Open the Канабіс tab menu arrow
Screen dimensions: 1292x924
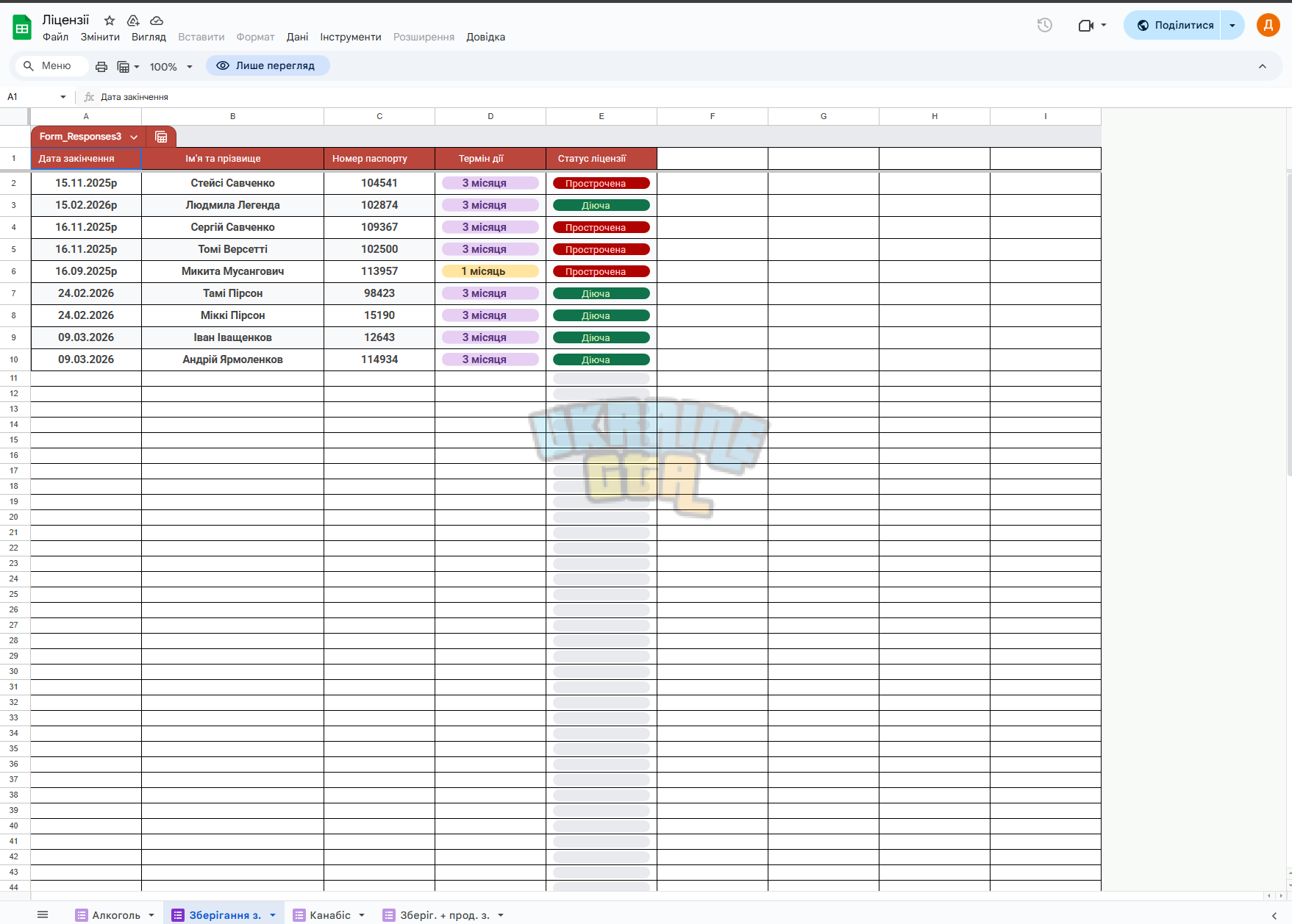tap(362, 915)
